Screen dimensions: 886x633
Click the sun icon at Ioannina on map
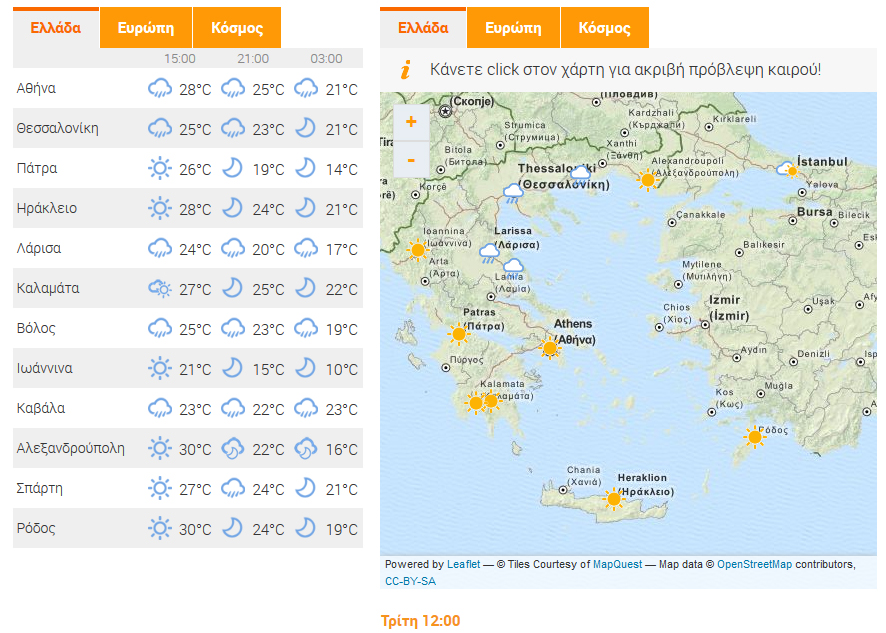click(417, 250)
